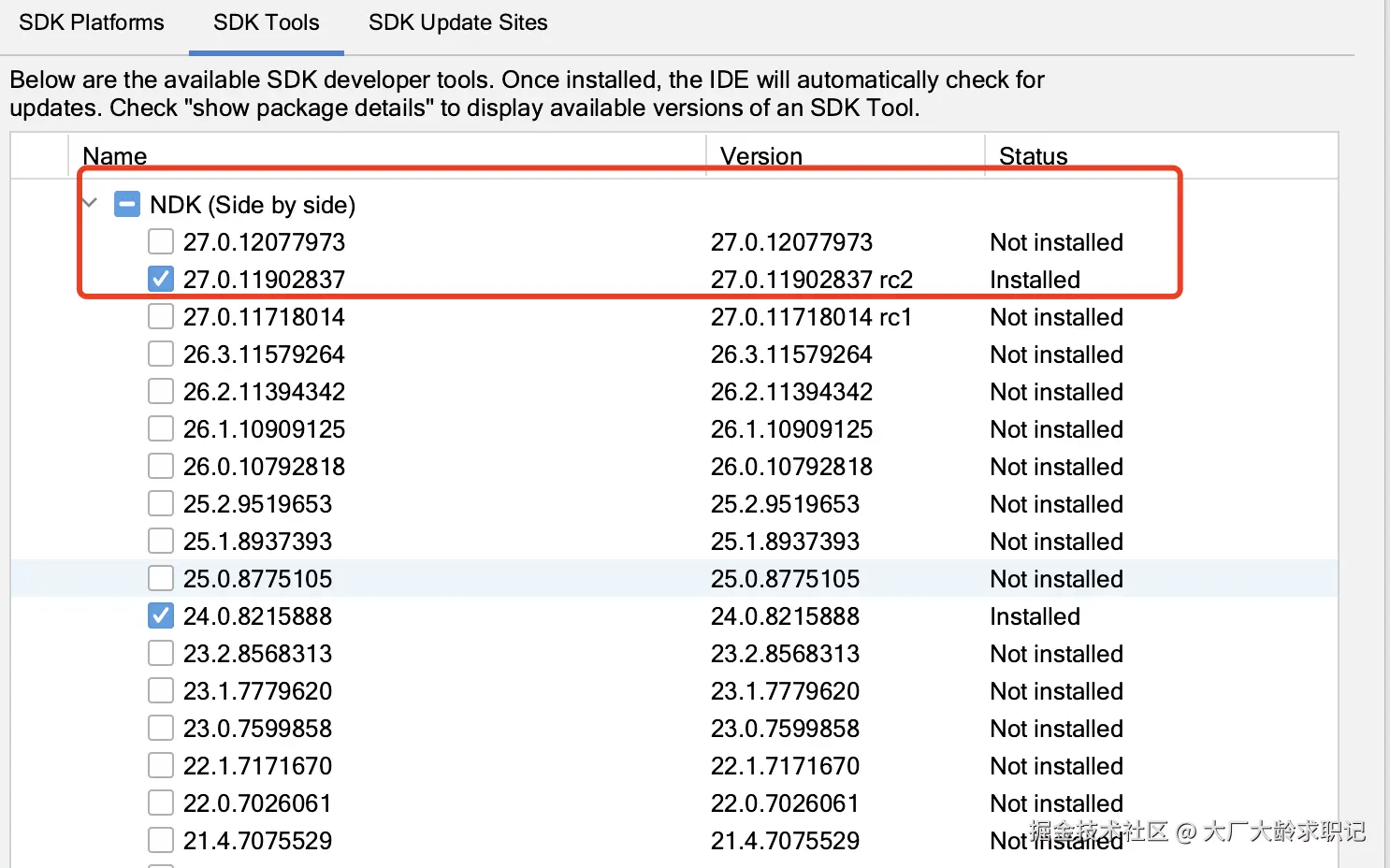
Task: Enable NDK 27.0.11718014 rc1 checkbox
Action: tap(161, 316)
